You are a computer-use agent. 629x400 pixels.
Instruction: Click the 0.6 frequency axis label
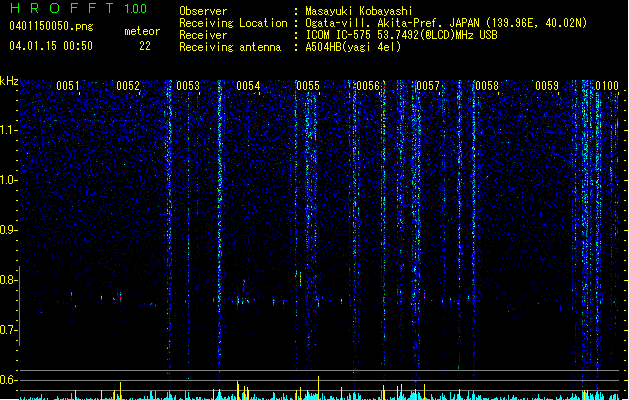9,380
